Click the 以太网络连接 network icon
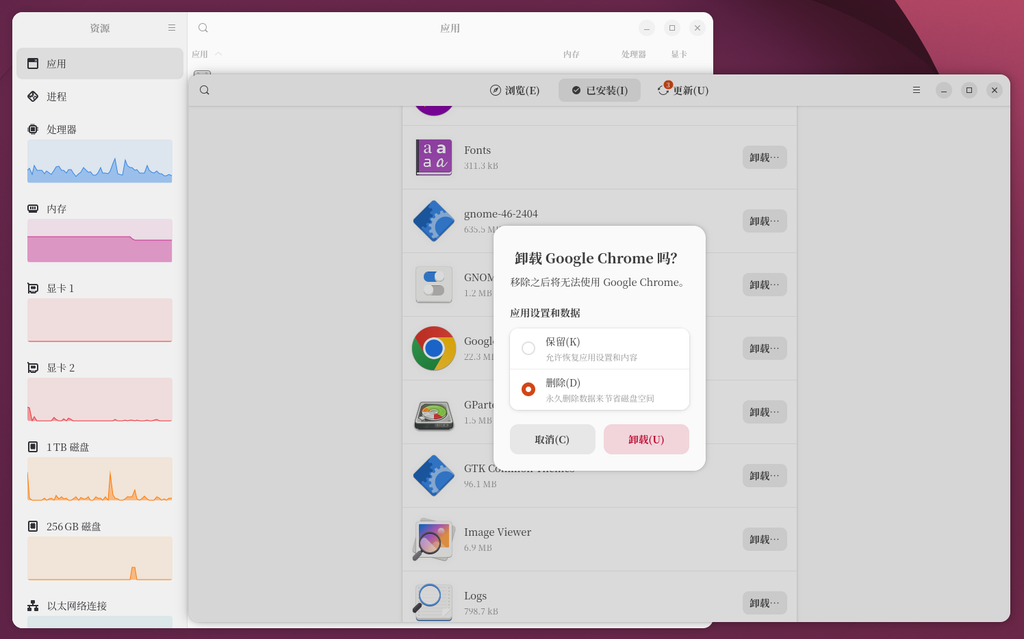 (x=33, y=606)
